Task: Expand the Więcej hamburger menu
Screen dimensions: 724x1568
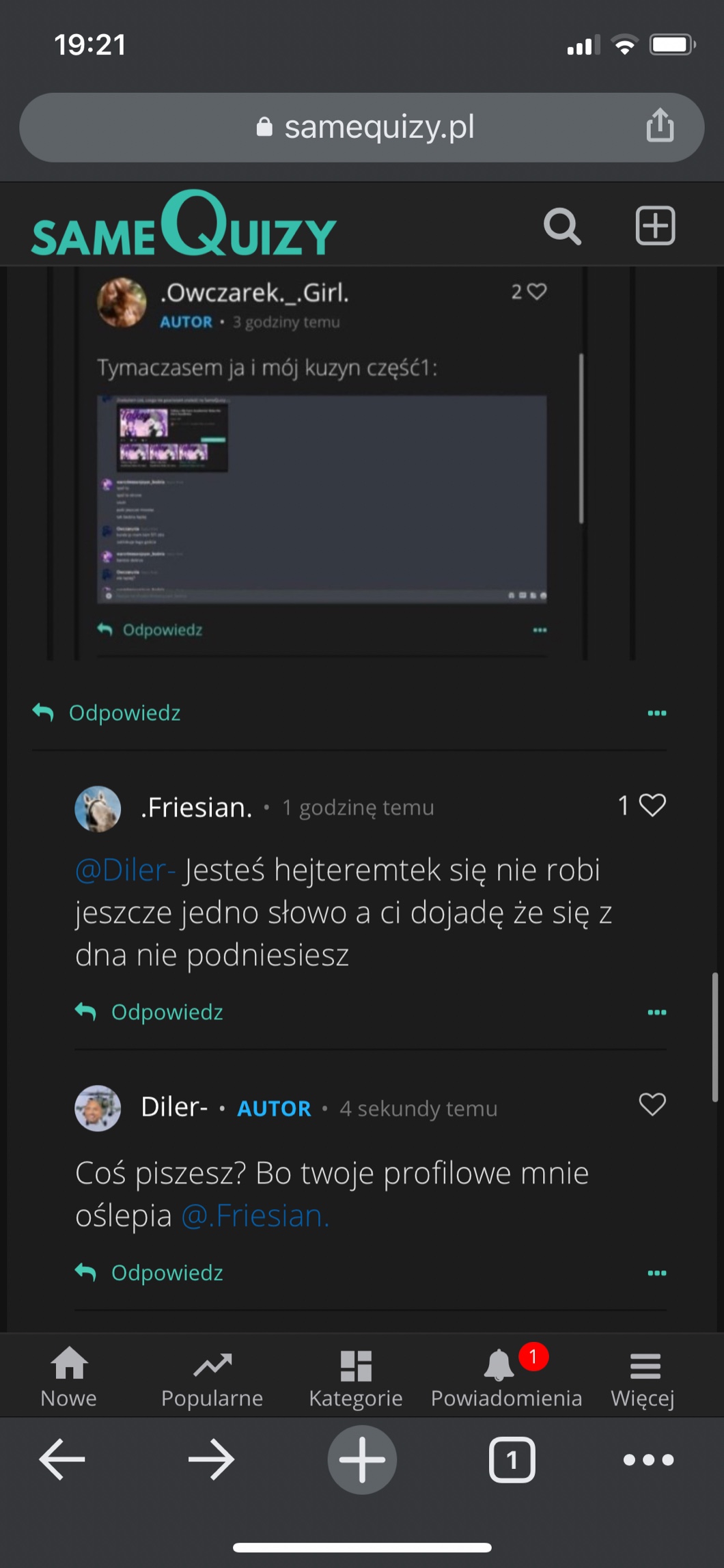Action: [x=643, y=1378]
